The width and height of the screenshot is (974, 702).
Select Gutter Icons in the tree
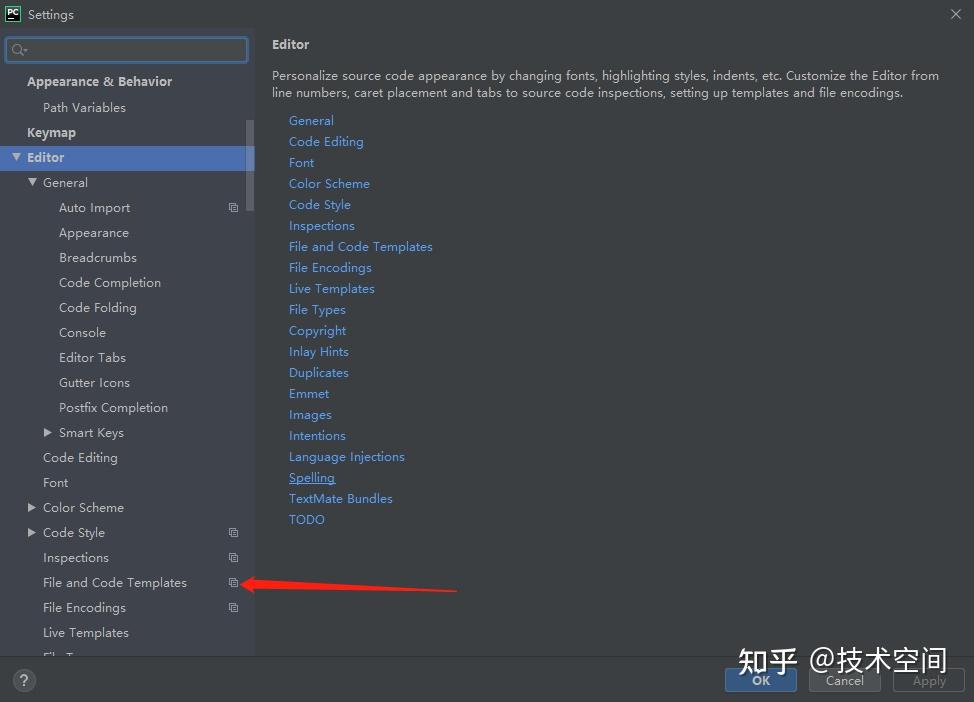pos(94,383)
